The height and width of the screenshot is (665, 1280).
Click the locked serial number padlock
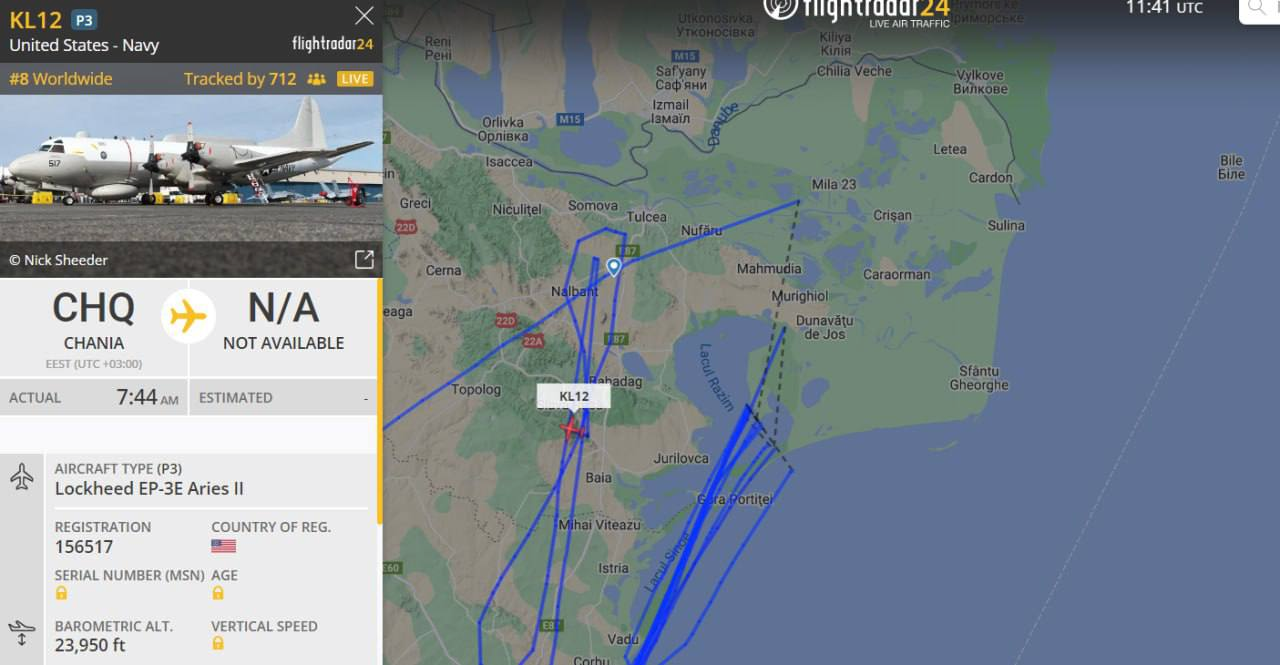point(61,593)
